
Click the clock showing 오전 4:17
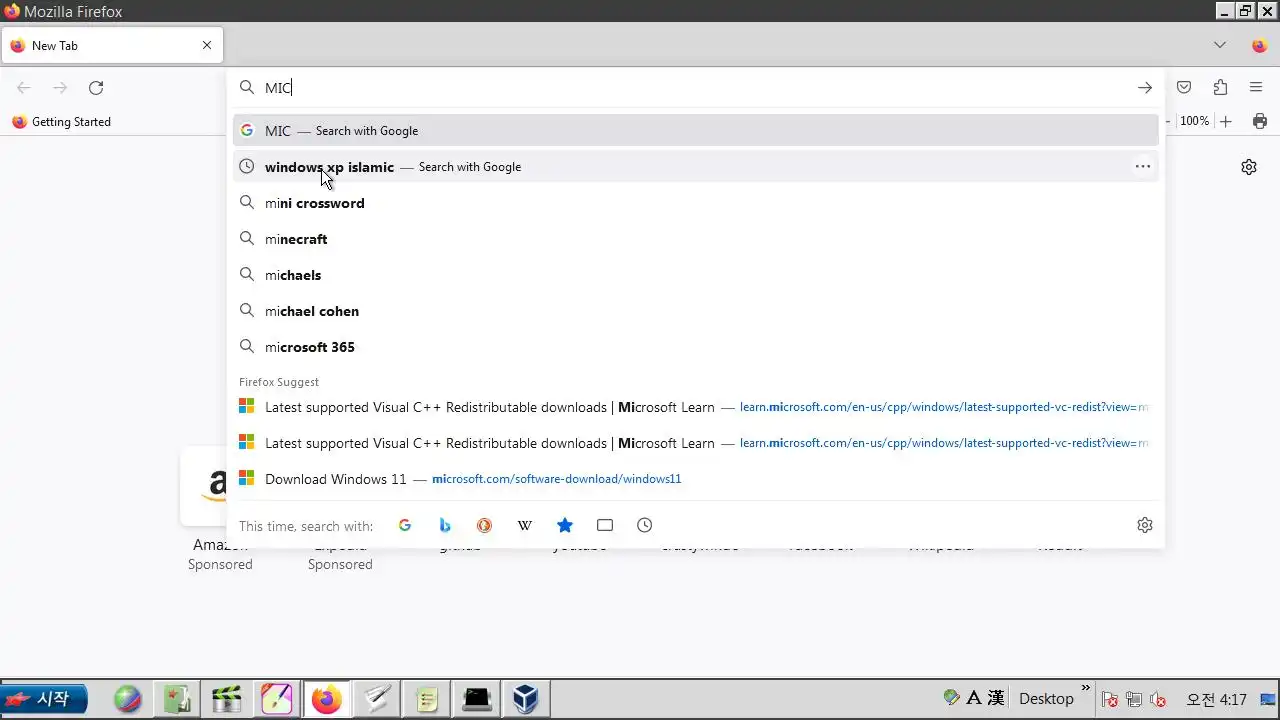(x=1216, y=699)
